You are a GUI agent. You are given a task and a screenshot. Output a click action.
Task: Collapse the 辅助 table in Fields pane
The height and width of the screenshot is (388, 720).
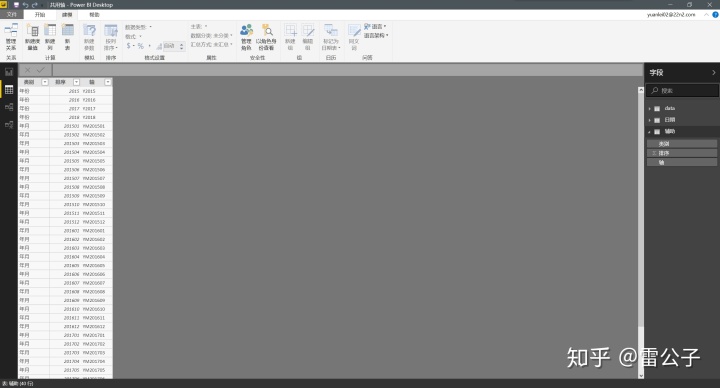tap(649, 131)
